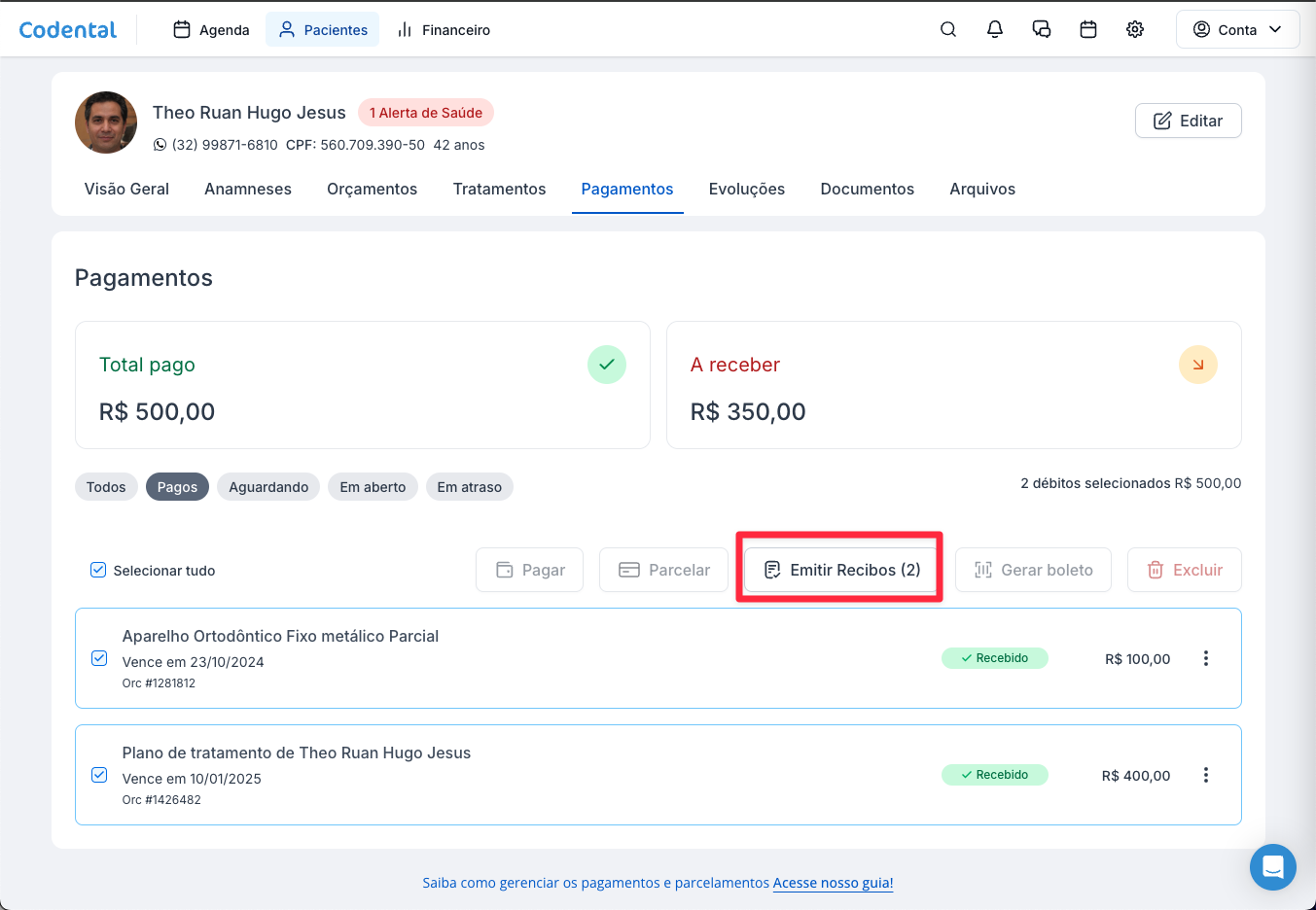Image resolution: width=1316 pixels, height=910 pixels.
Task: Go to Financeiro in the top menu
Action: (444, 29)
